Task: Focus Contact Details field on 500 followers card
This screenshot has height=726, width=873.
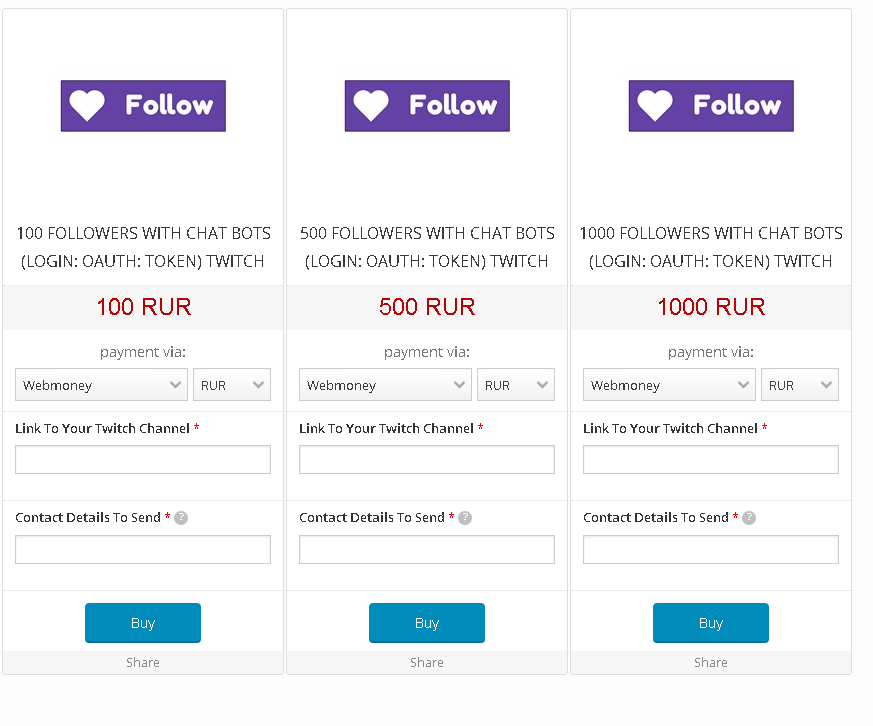Action: click(x=427, y=550)
